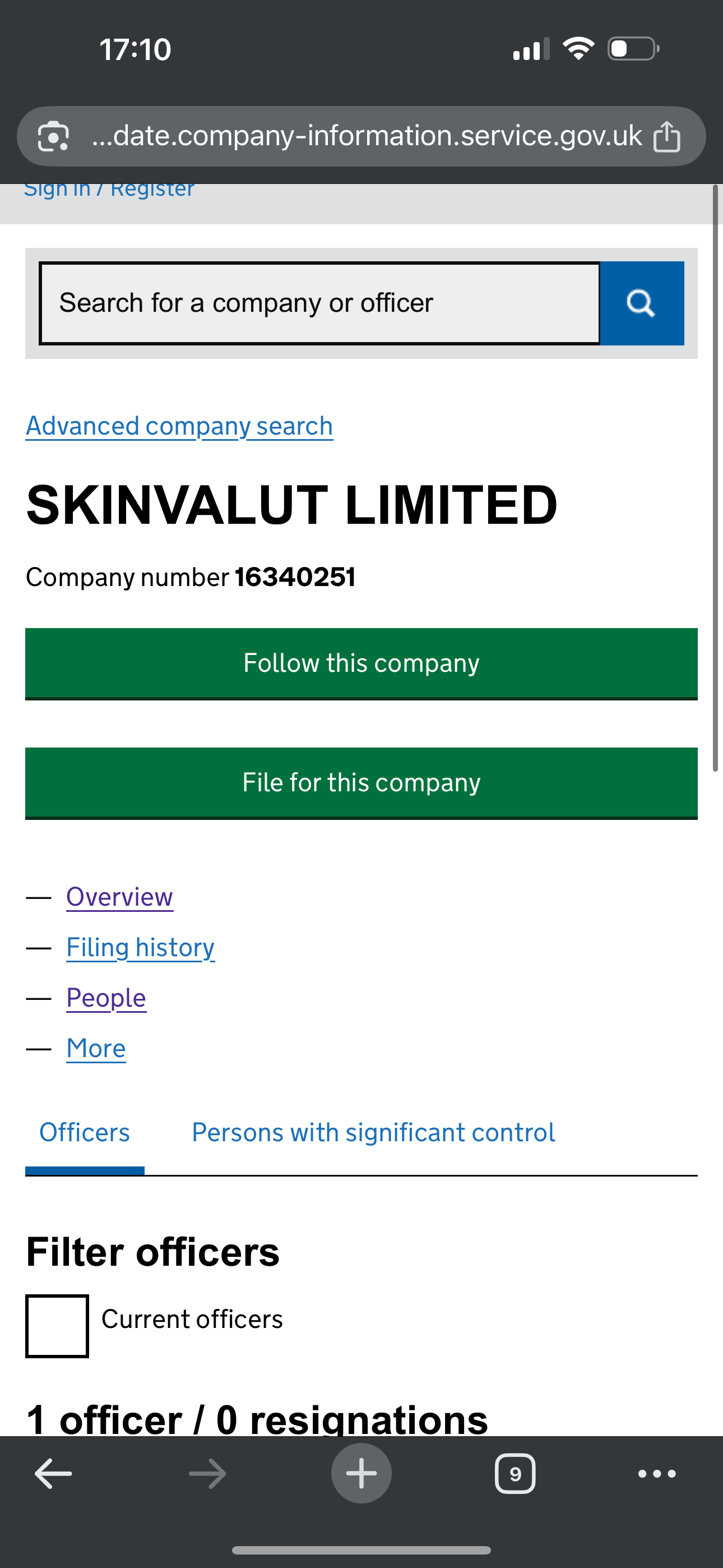Open the three-dot browser menu
The height and width of the screenshot is (1568, 723).
(x=657, y=1474)
